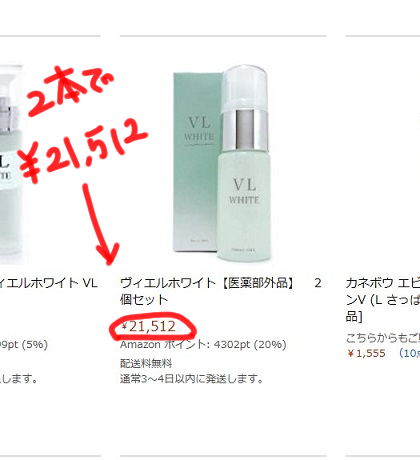Click the ¥ symbol before 1,555 price
420x460 pixels.
(x=350, y=353)
